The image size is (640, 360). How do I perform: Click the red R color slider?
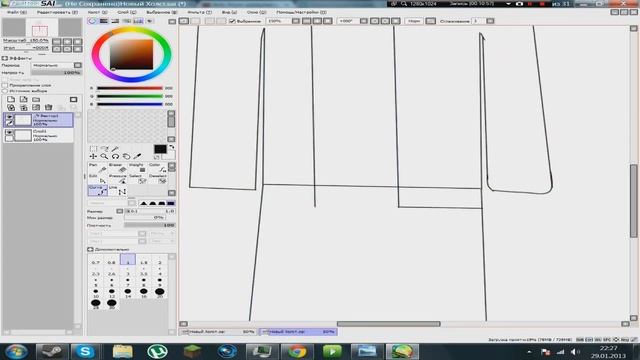130,88
